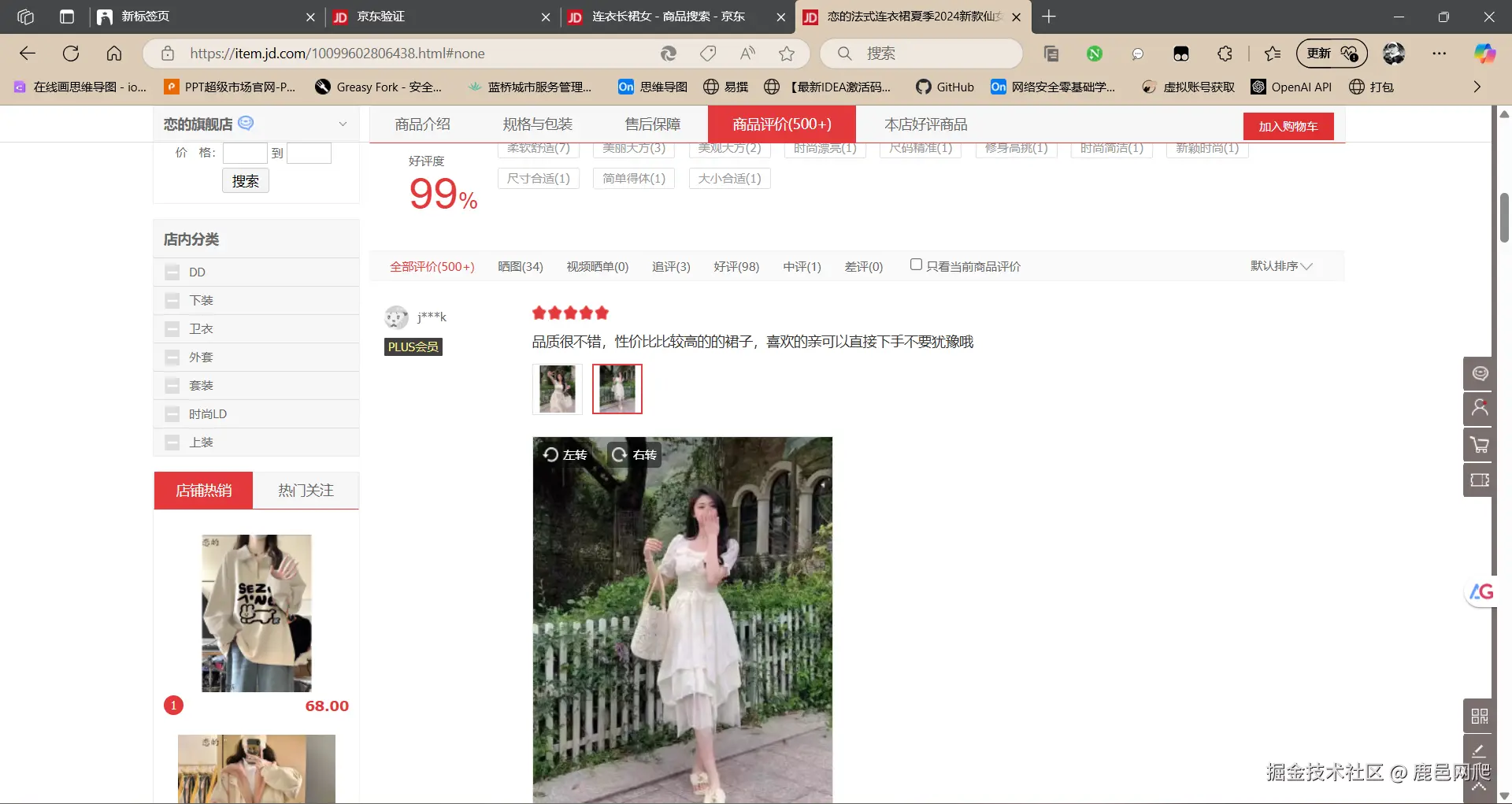Open read aloud icon in address bar
Image resolution: width=1512 pixels, height=804 pixels.
click(x=747, y=54)
